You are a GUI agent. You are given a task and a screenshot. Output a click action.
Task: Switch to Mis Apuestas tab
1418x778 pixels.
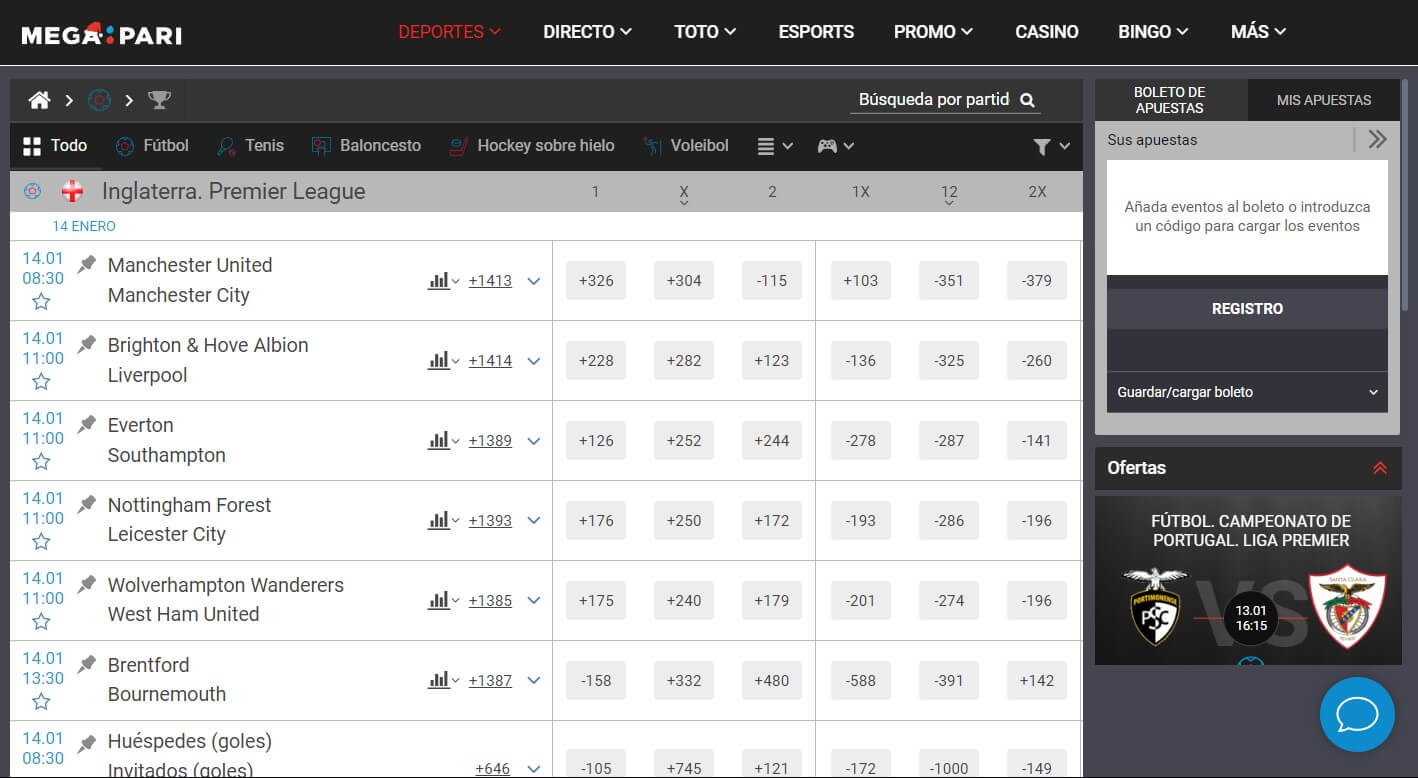click(1324, 100)
